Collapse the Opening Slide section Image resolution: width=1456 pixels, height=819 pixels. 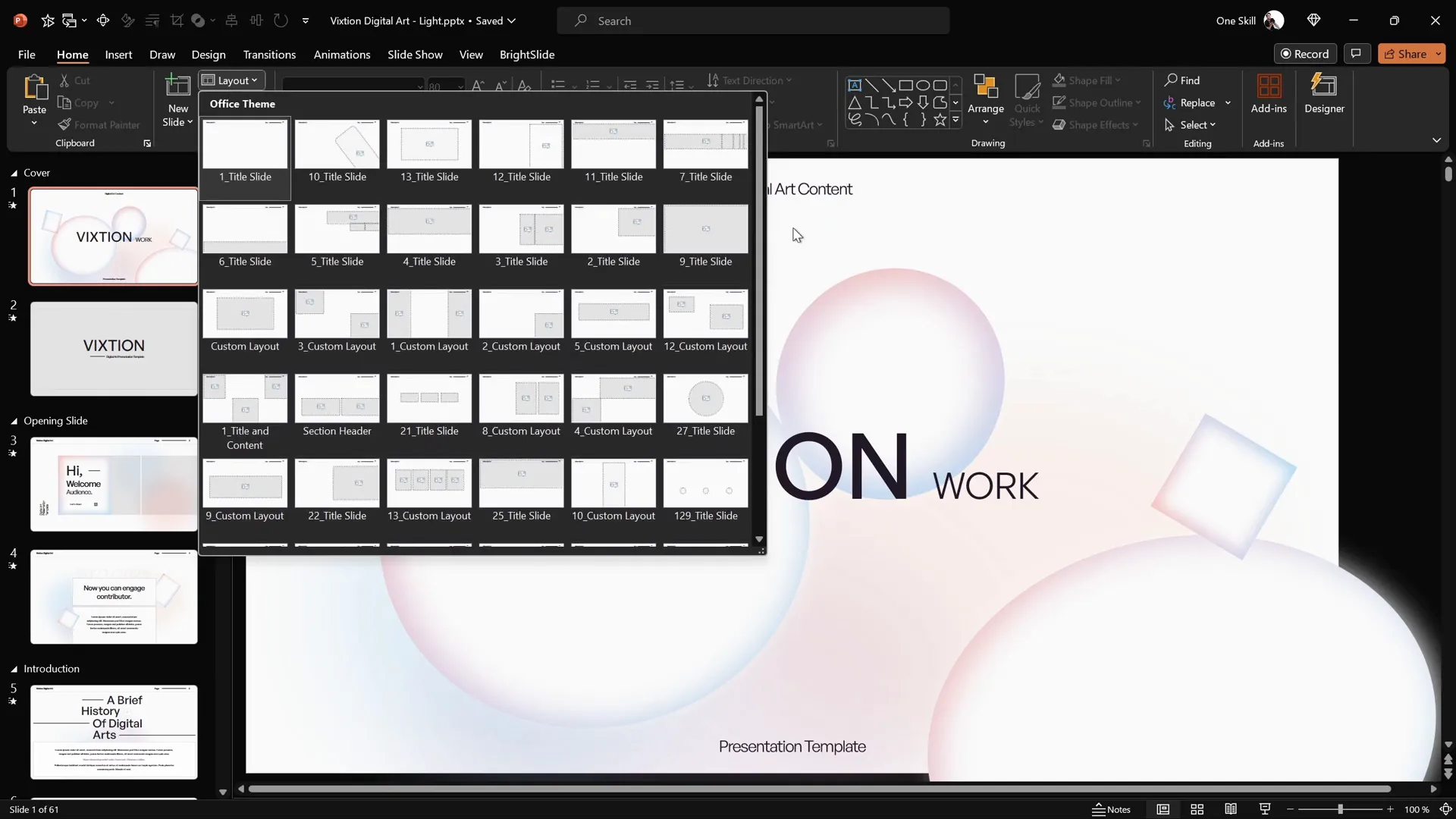14,421
